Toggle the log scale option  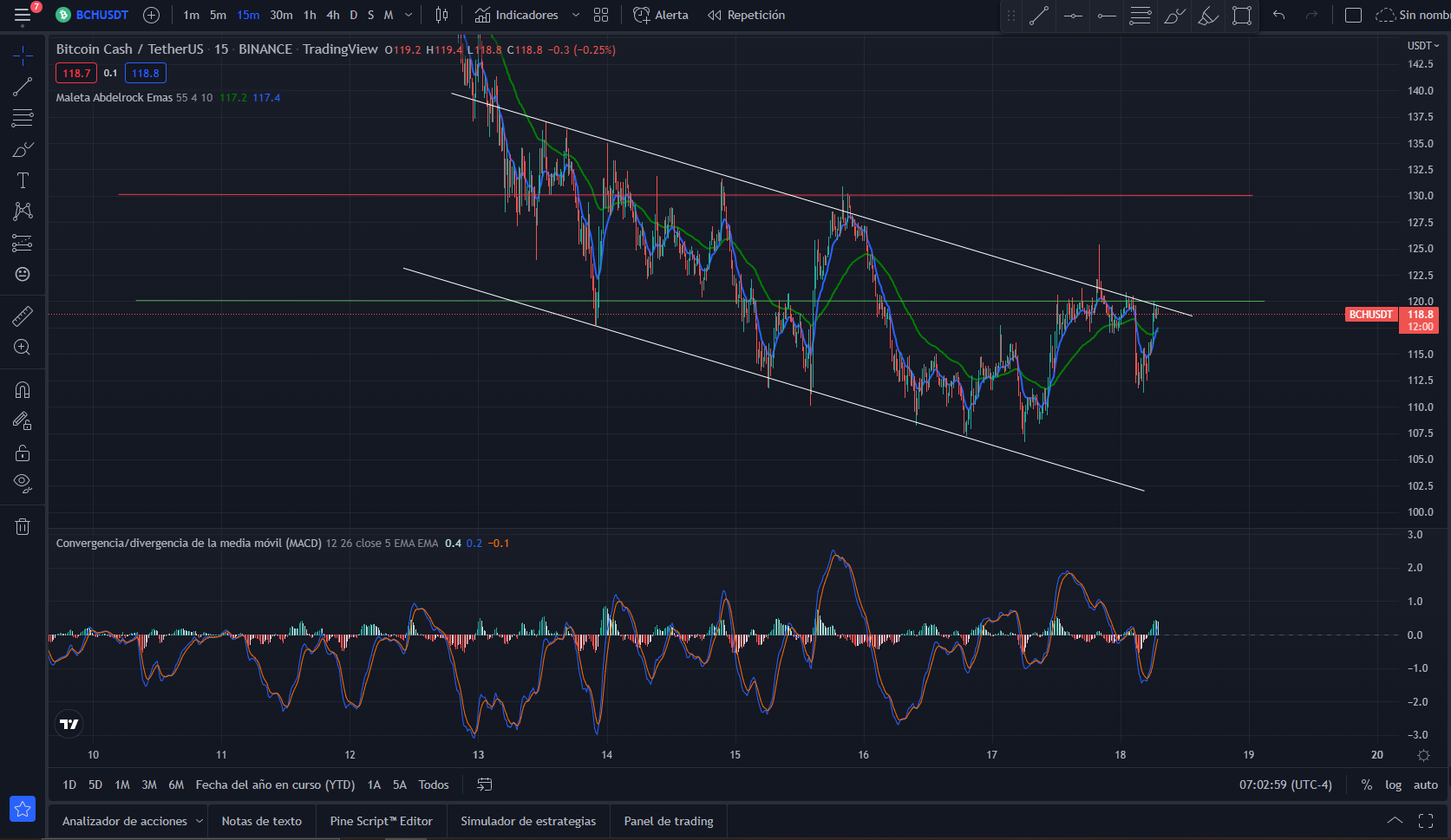point(1393,785)
